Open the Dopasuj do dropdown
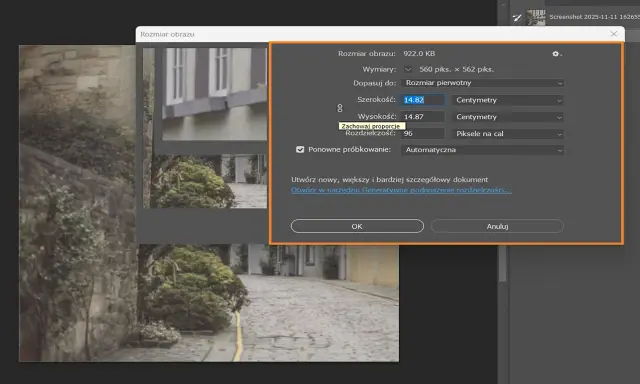640x384 pixels. click(x=483, y=83)
